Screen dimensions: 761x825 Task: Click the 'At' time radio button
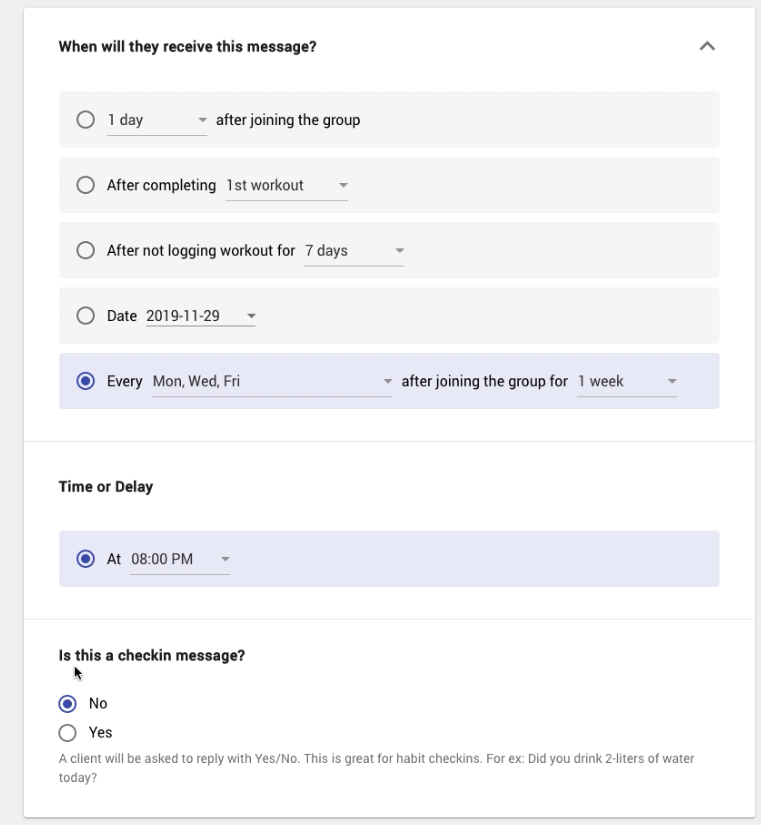[x=86, y=559]
